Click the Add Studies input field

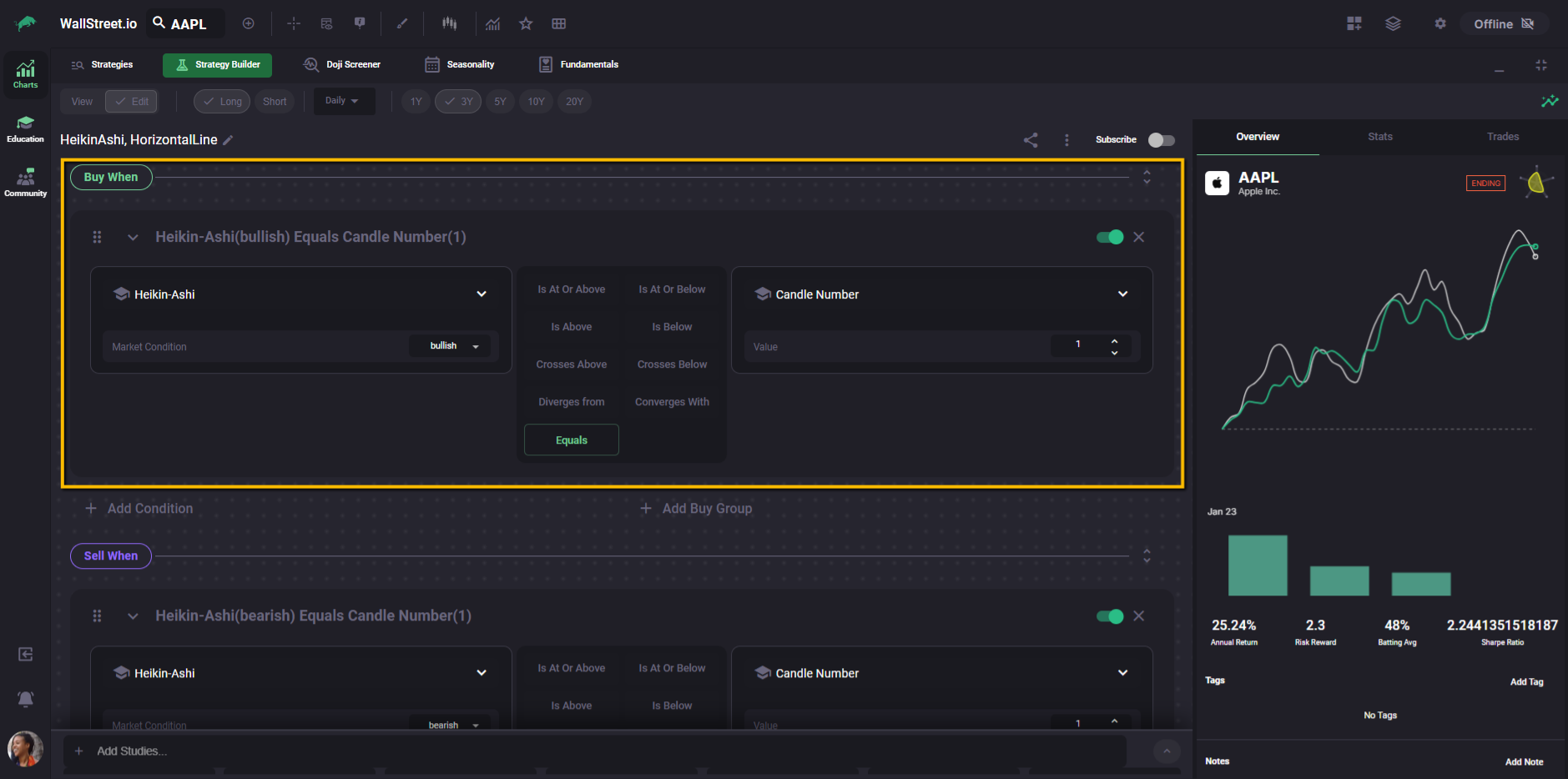[x=584, y=751]
